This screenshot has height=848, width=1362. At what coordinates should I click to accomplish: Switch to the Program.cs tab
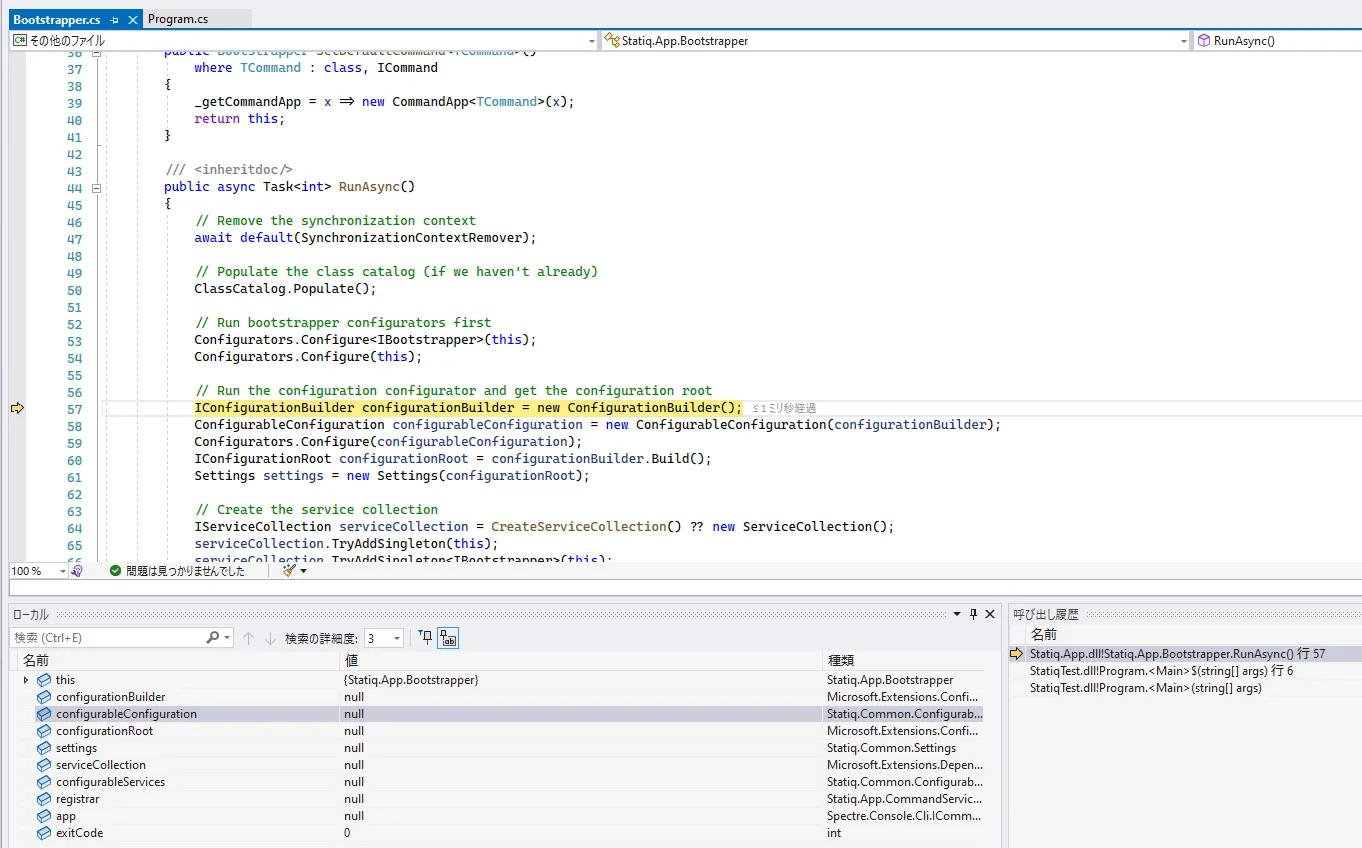pos(178,19)
